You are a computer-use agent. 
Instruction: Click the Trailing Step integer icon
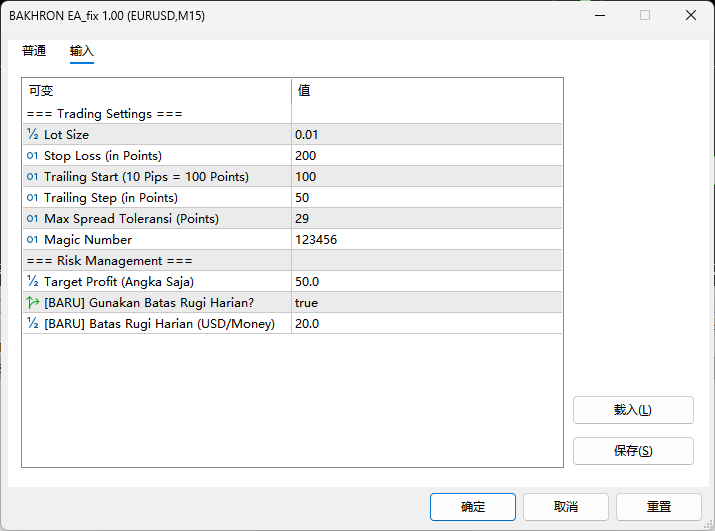(32, 198)
